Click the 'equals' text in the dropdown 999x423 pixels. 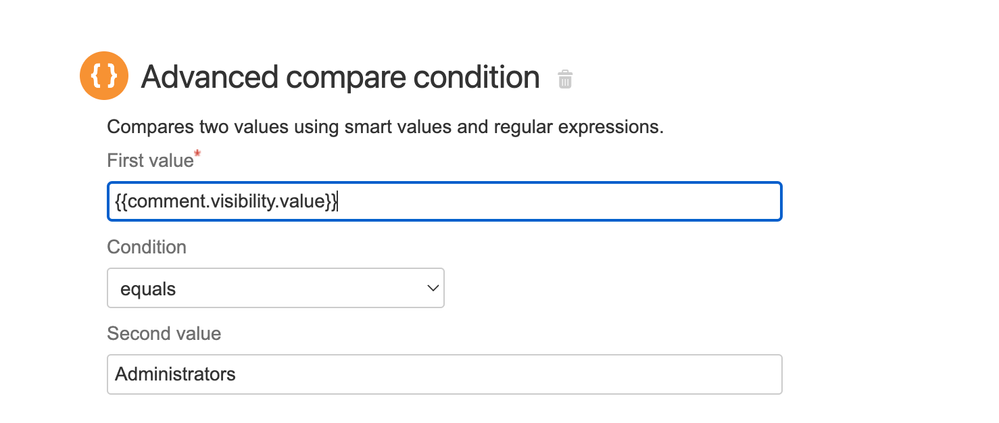pos(148,289)
